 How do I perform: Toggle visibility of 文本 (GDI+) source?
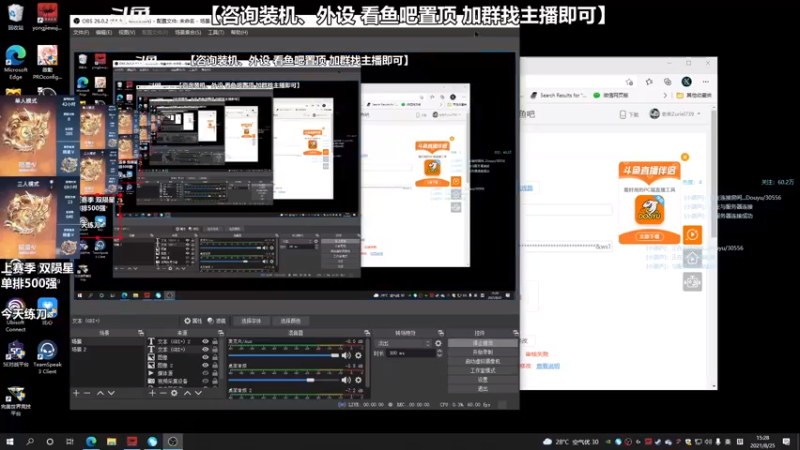tap(205, 349)
